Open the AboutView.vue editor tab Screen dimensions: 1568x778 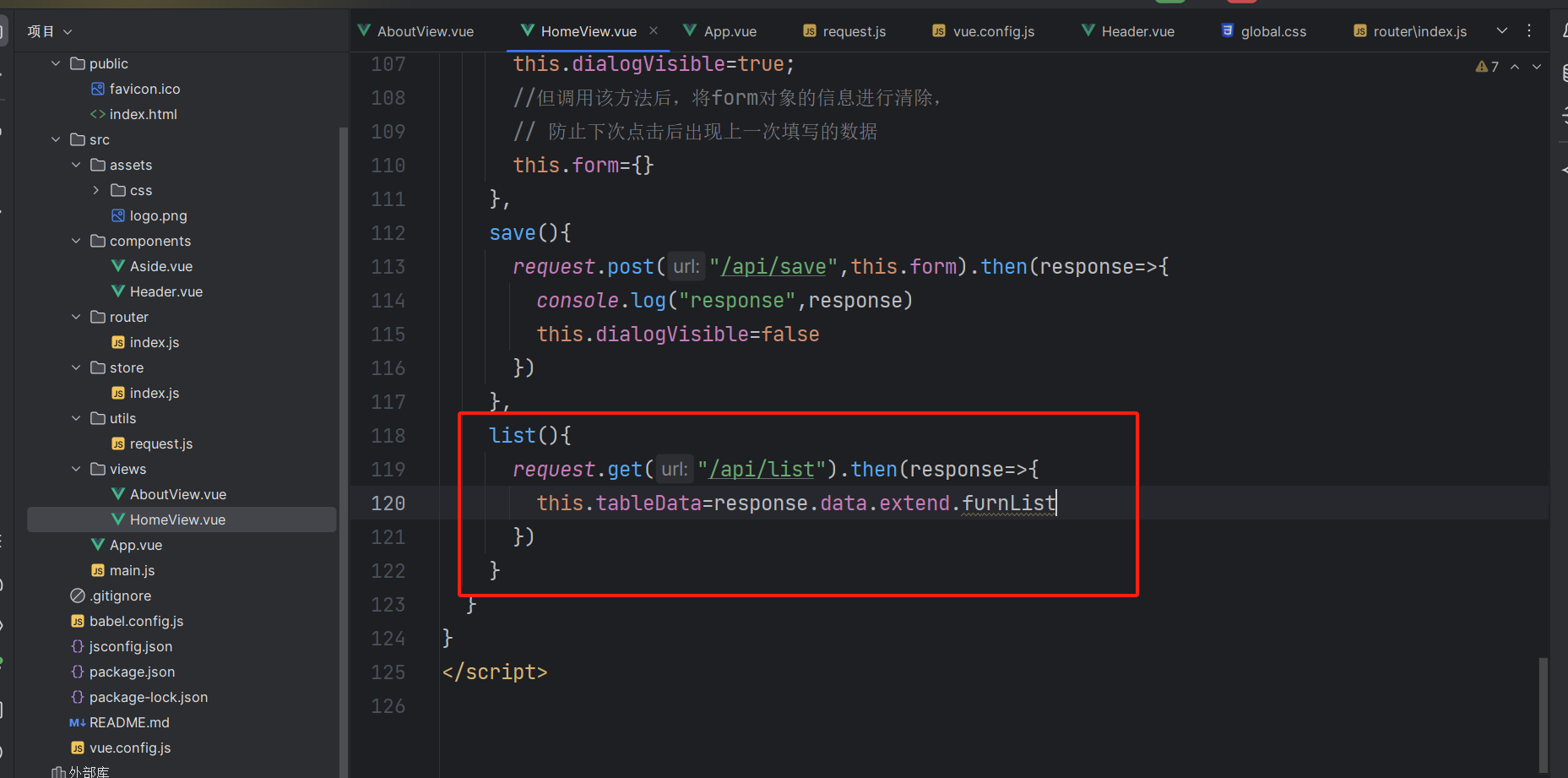coord(415,31)
